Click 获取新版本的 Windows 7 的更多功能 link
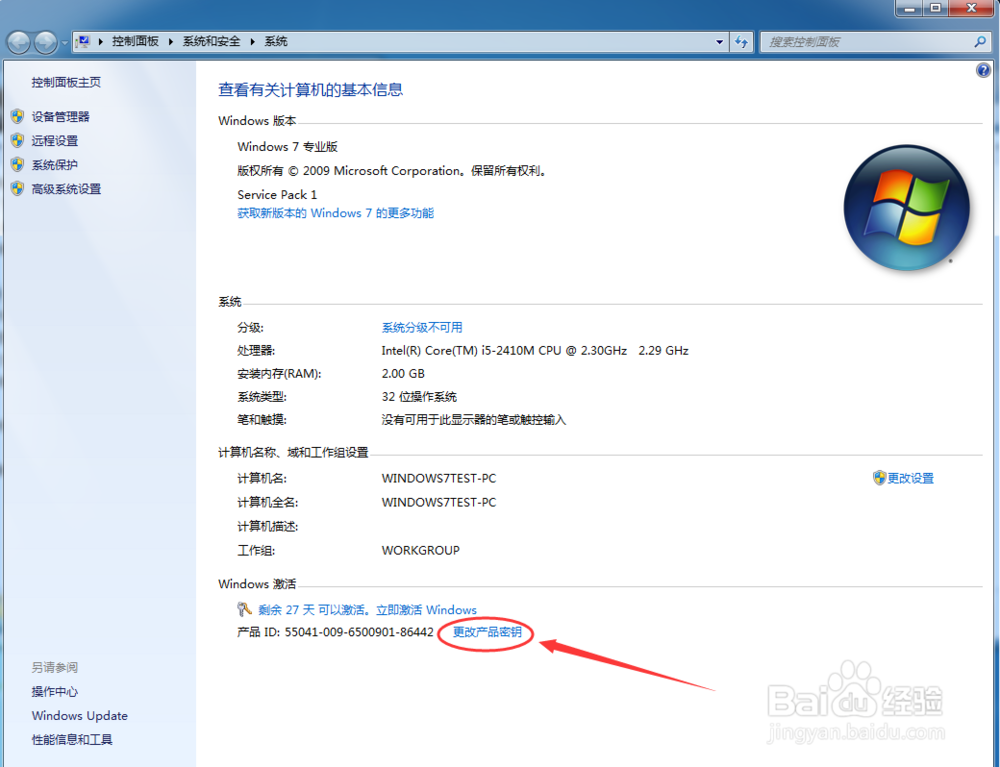Image resolution: width=1000 pixels, height=767 pixels. tap(335, 214)
